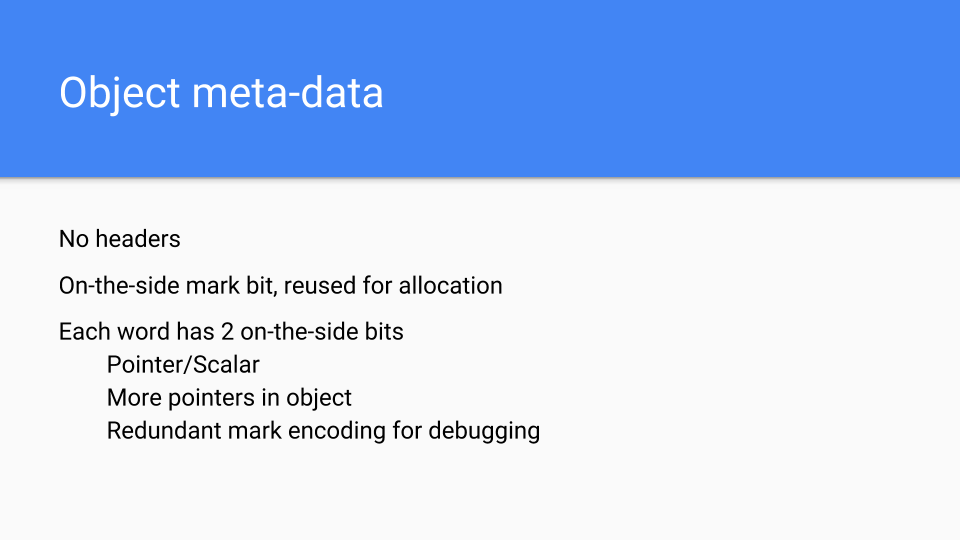Click the "Object meta-data" slide title
Screen dimensions: 960x540
tap(221, 93)
